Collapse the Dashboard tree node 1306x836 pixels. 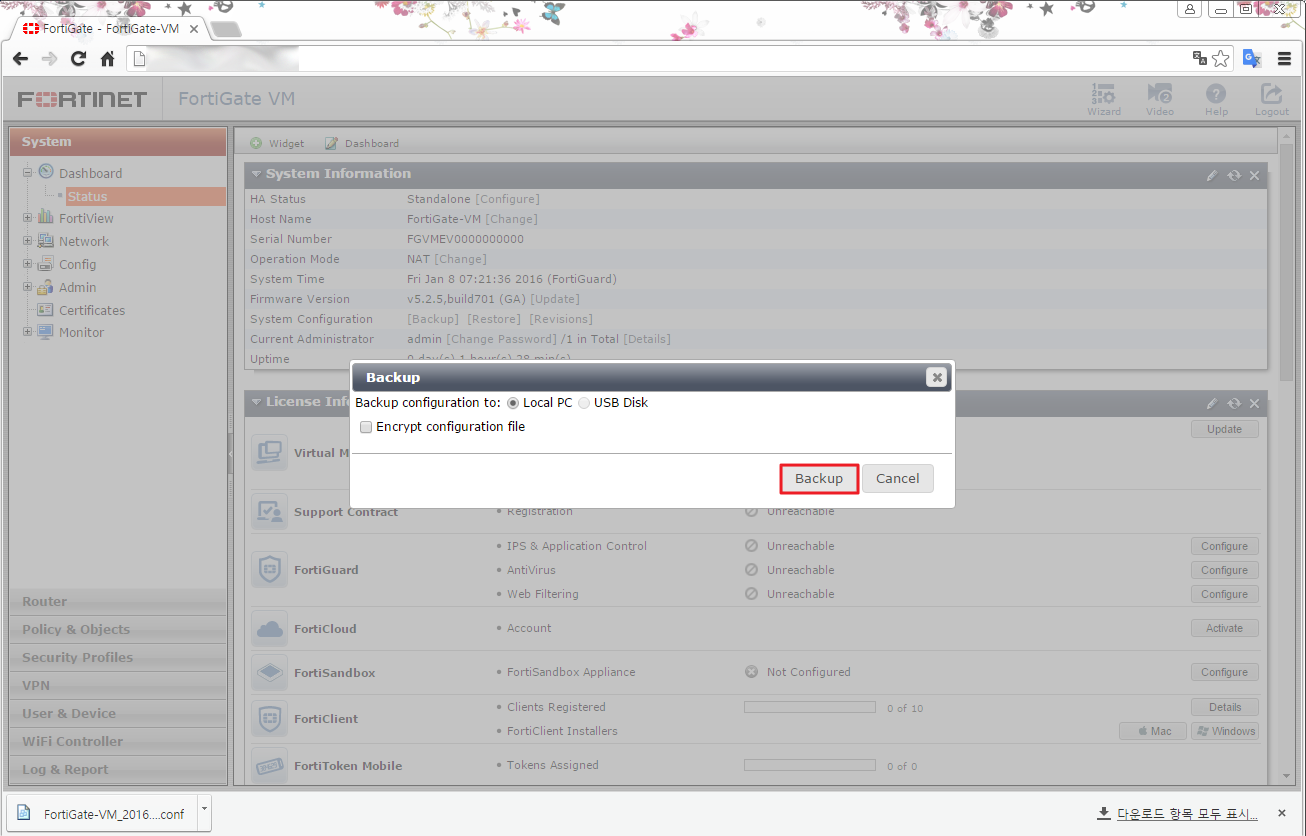coord(28,172)
